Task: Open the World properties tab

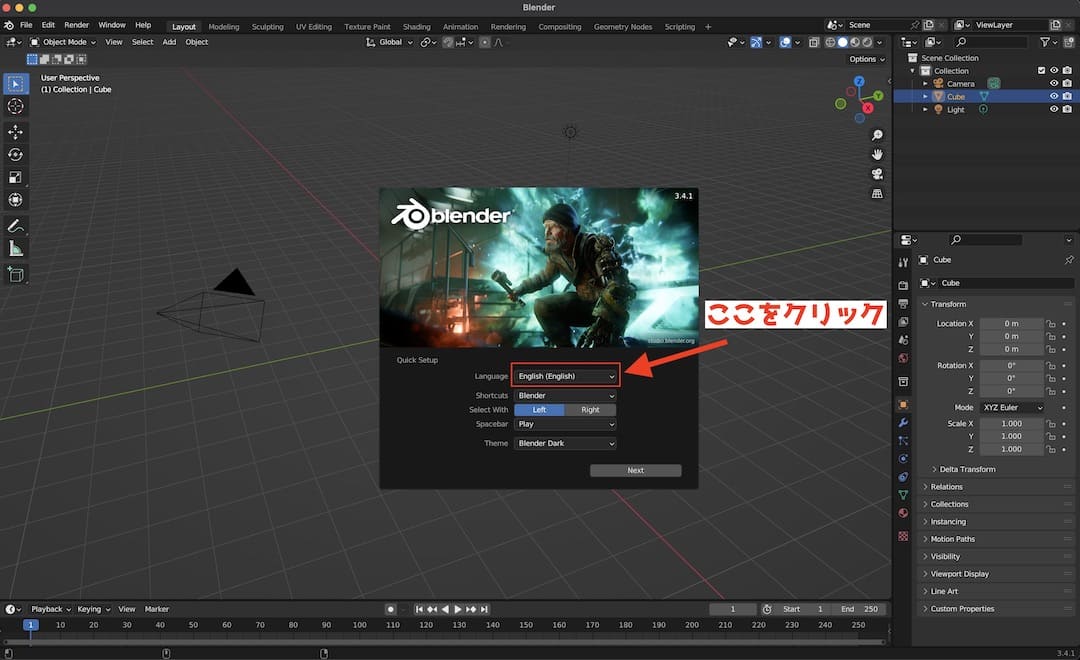Action: tap(903, 358)
